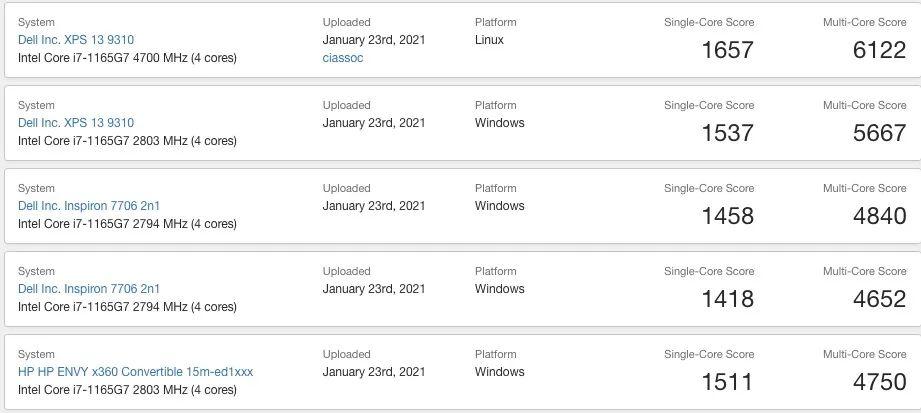This screenshot has height=413, width=921.
Task: Click the Intel Core i7-1165G7 4700 MHz text
Action: 127,58
